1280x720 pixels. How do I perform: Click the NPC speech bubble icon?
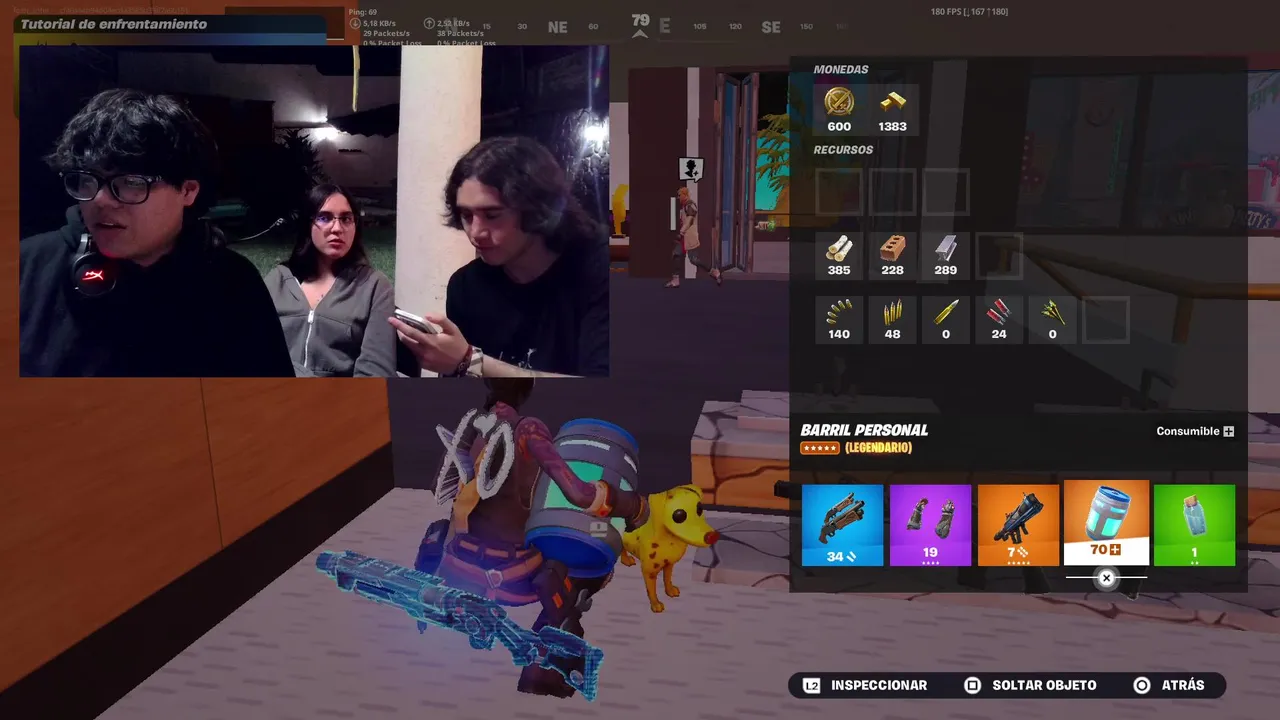coord(691,169)
